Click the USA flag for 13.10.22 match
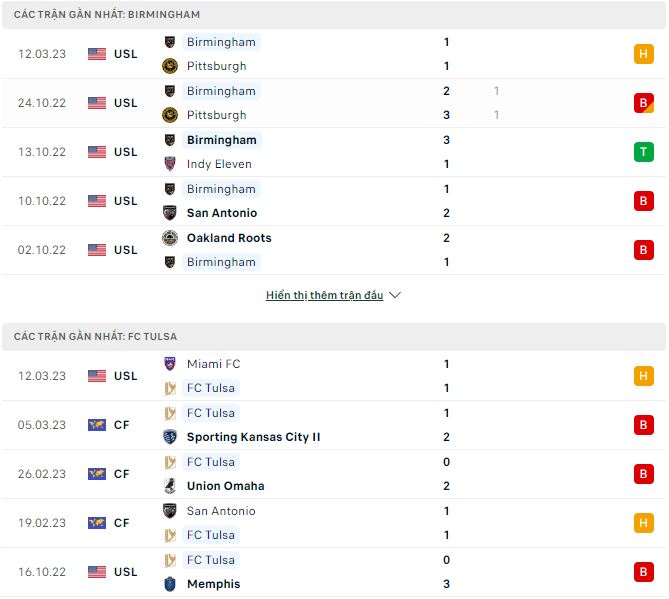 97,152
